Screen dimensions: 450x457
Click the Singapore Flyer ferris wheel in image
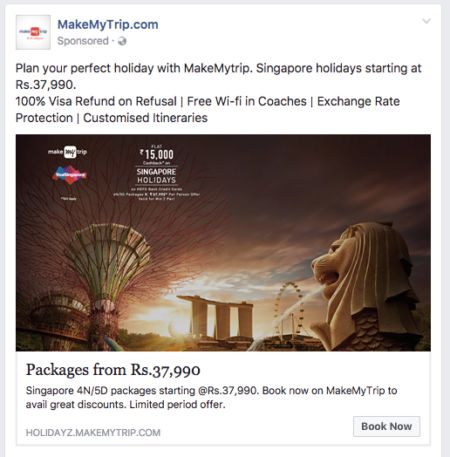(288, 308)
